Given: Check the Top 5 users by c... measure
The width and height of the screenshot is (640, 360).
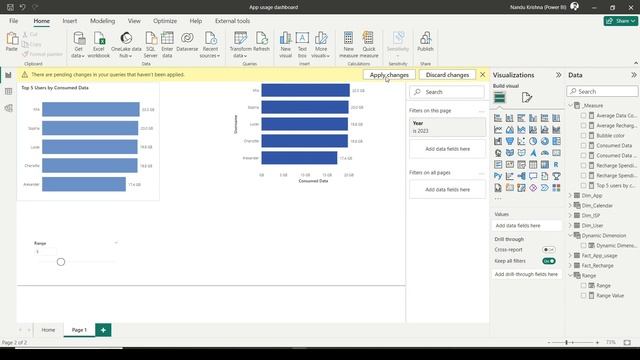Looking at the screenshot, I should 583,185.
